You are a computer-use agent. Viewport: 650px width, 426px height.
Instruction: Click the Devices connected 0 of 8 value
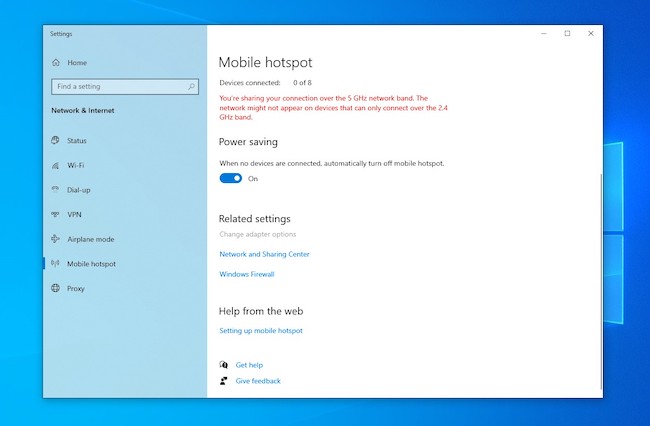tap(302, 82)
